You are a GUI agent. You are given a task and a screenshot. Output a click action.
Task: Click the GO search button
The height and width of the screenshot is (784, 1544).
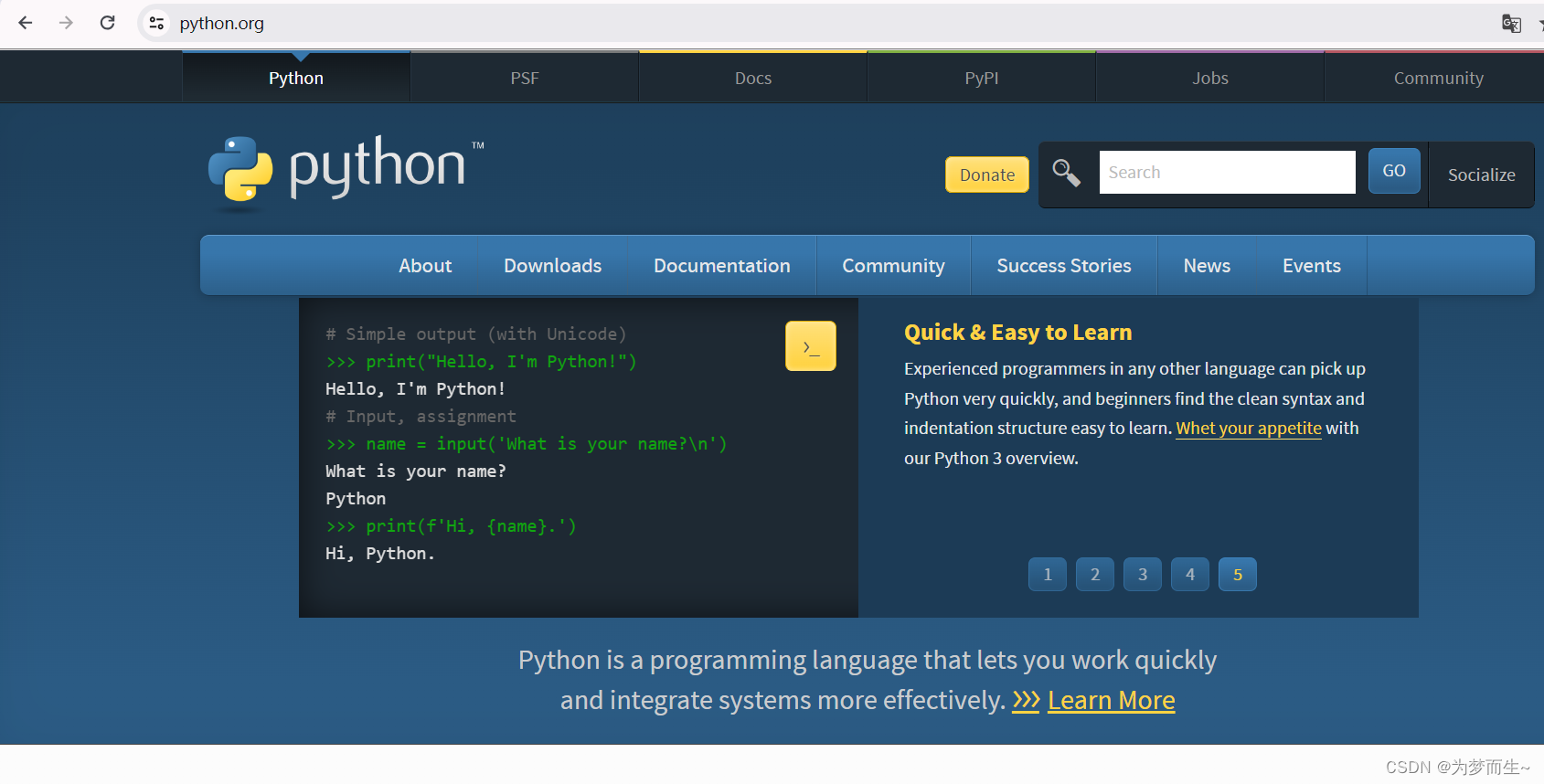[x=1394, y=171]
